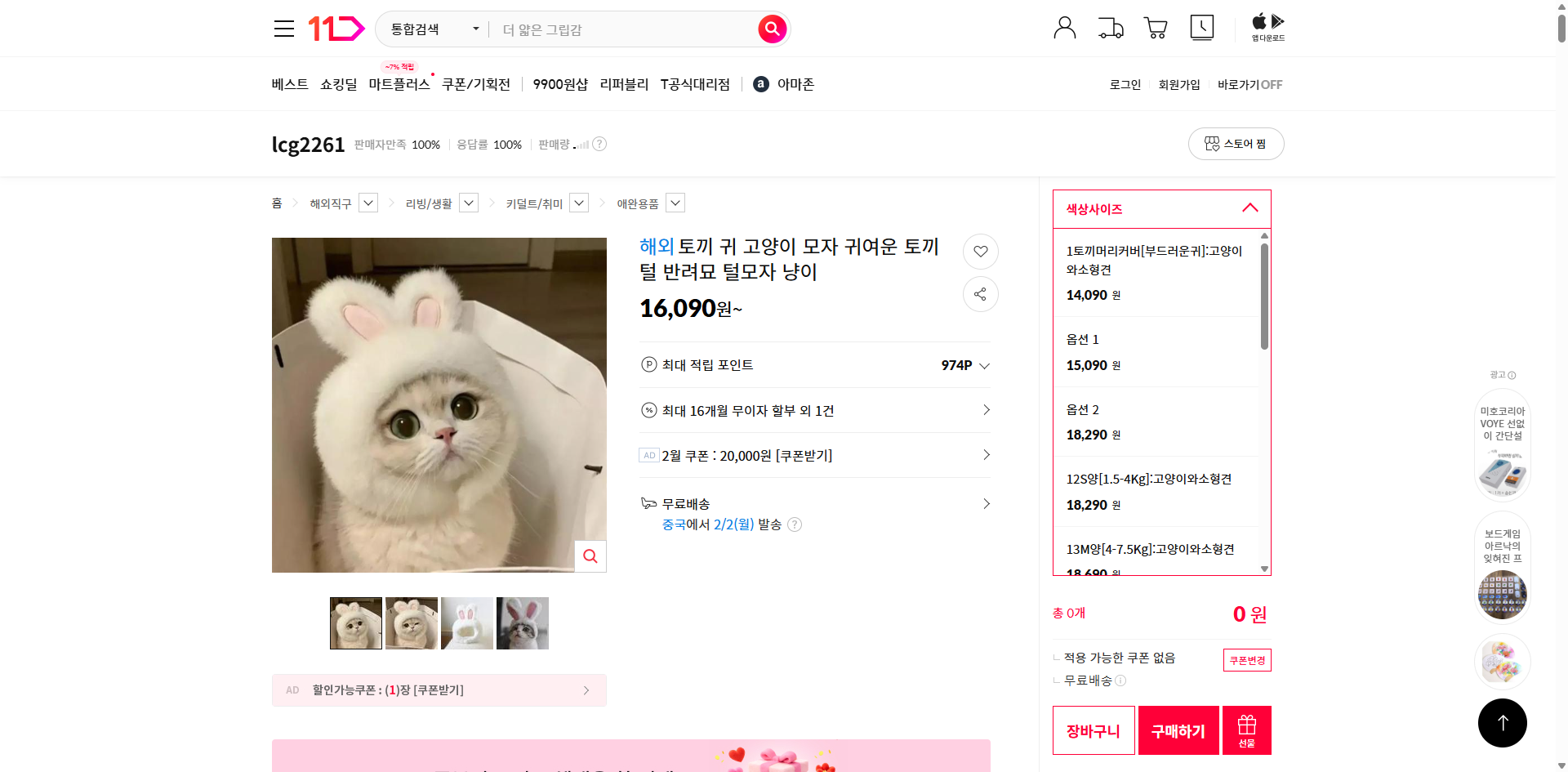This screenshot has height=772, width=1568.
Task: Select the second product thumbnail
Action: pyautogui.click(x=411, y=623)
